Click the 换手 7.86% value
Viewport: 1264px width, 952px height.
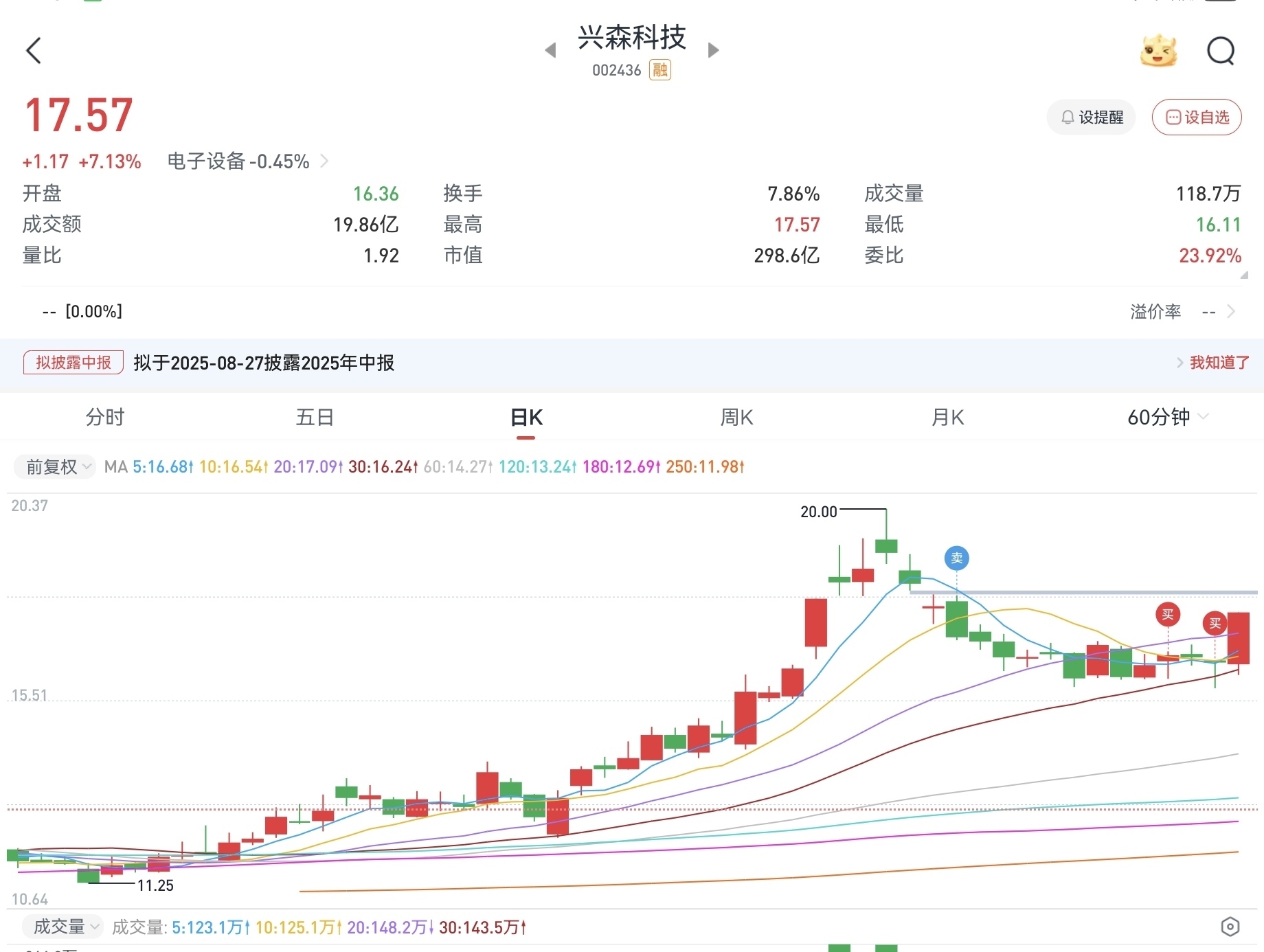click(x=793, y=194)
